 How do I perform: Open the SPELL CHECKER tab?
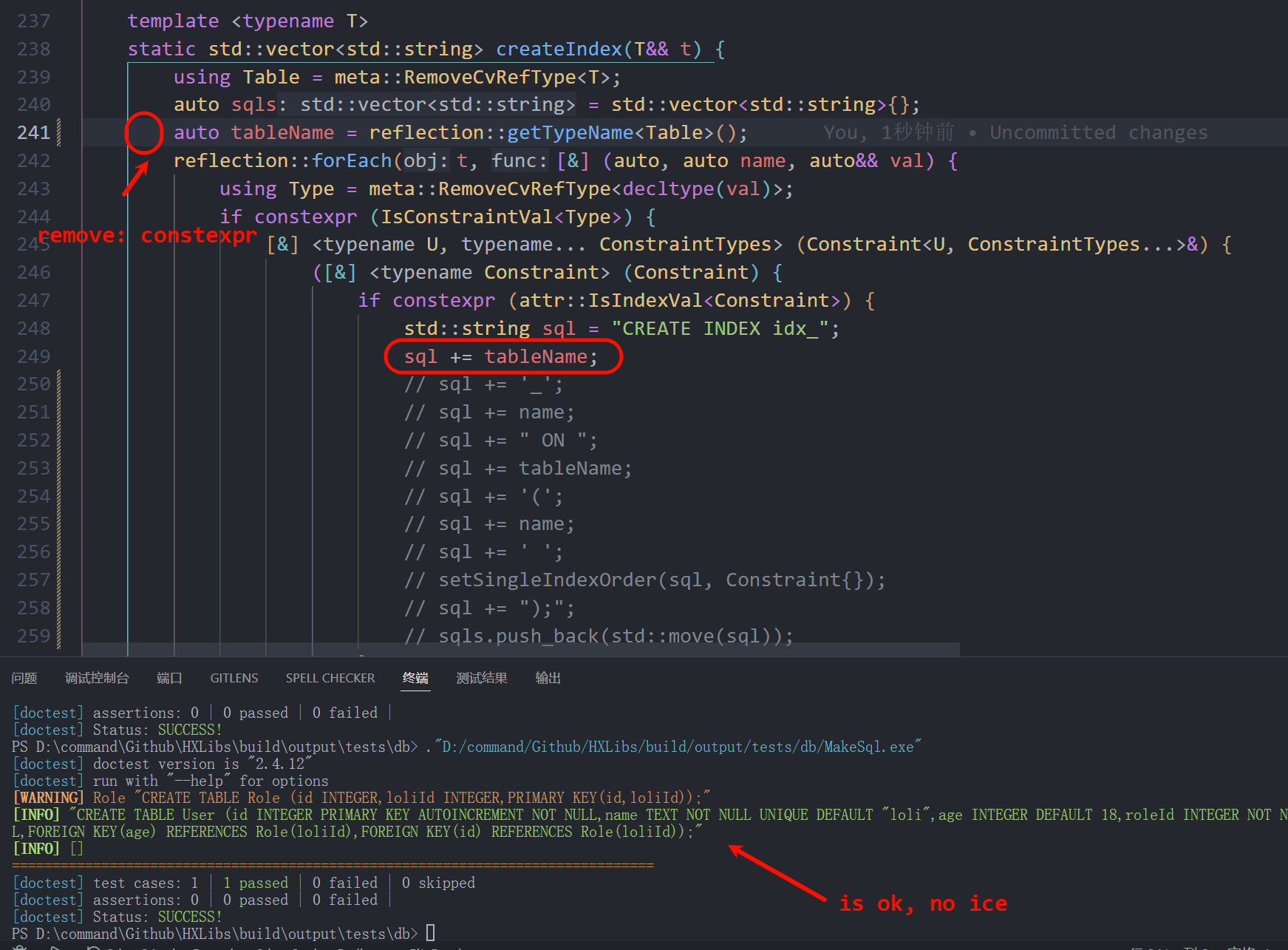tap(330, 678)
